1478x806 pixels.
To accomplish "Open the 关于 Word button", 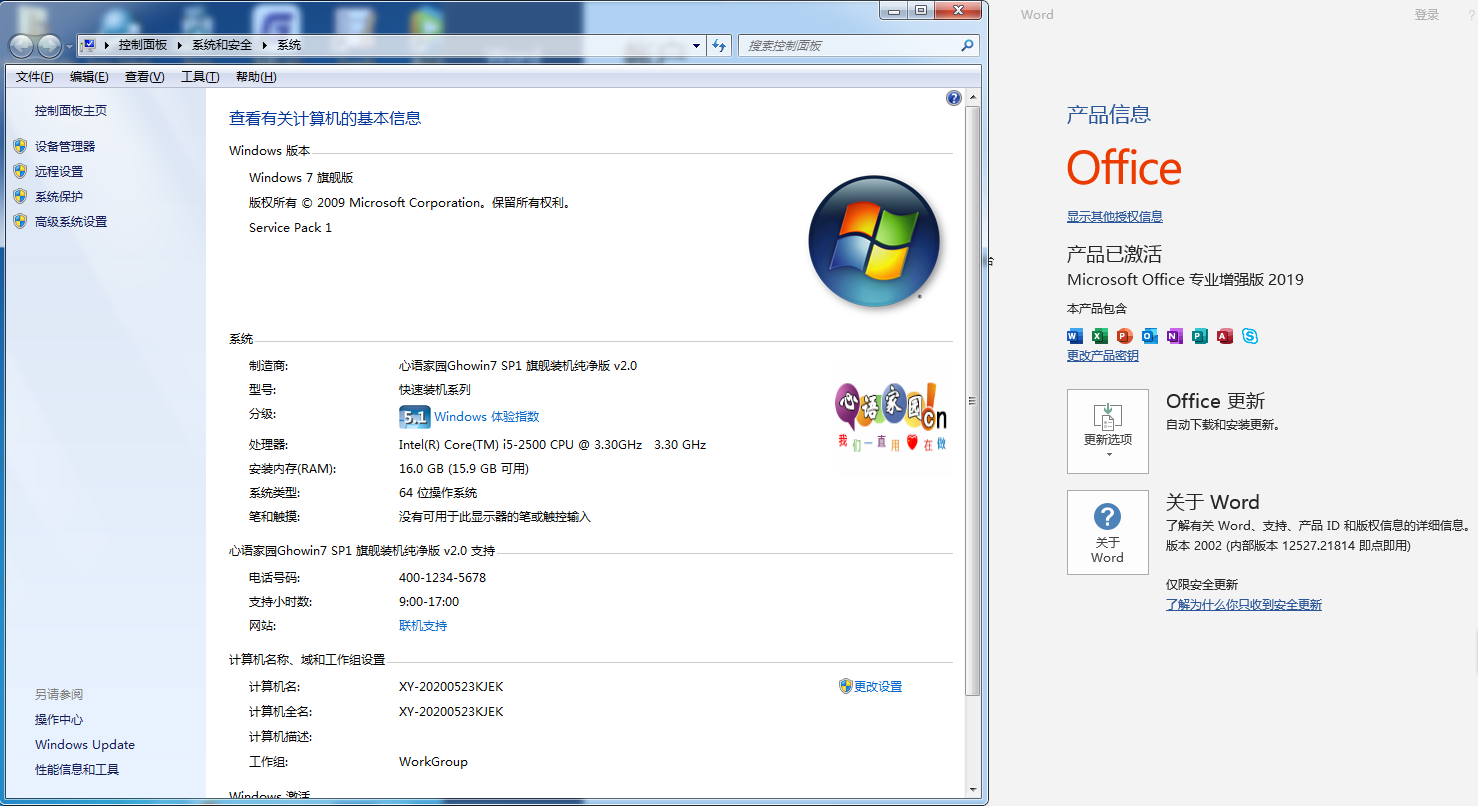I will (x=1107, y=532).
